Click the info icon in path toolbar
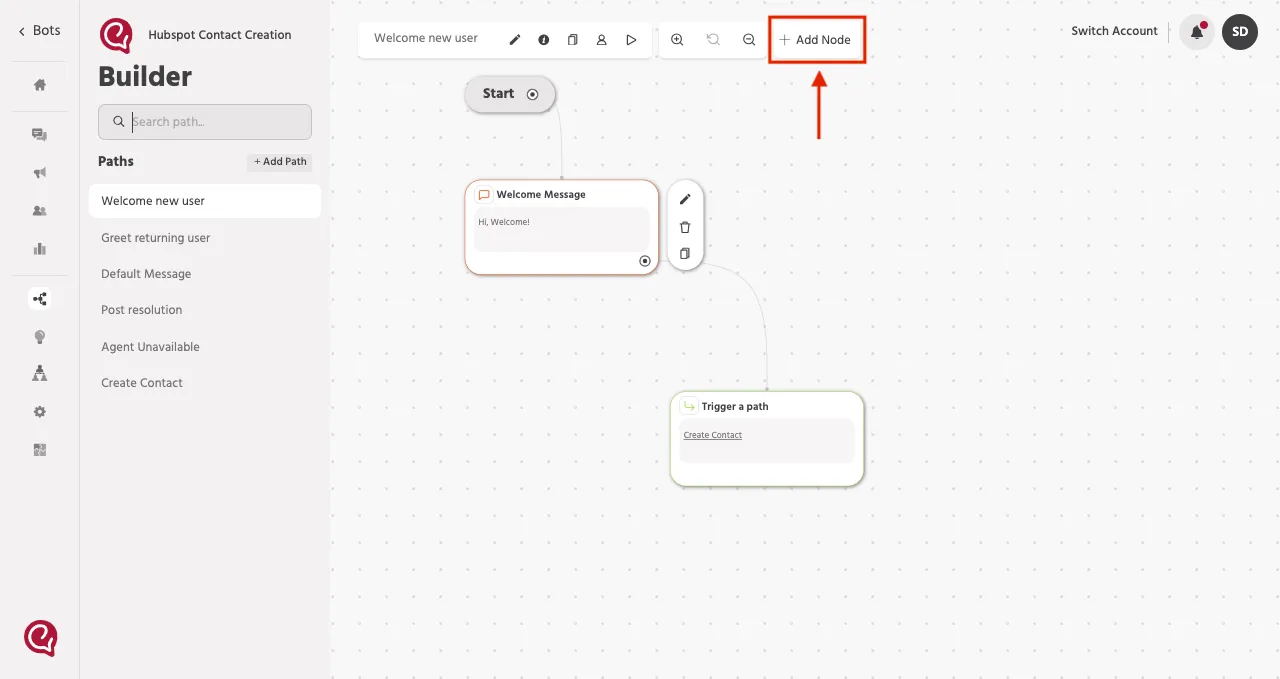Image resolution: width=1280 pixels, height=679 pixels. pos(544,40)
